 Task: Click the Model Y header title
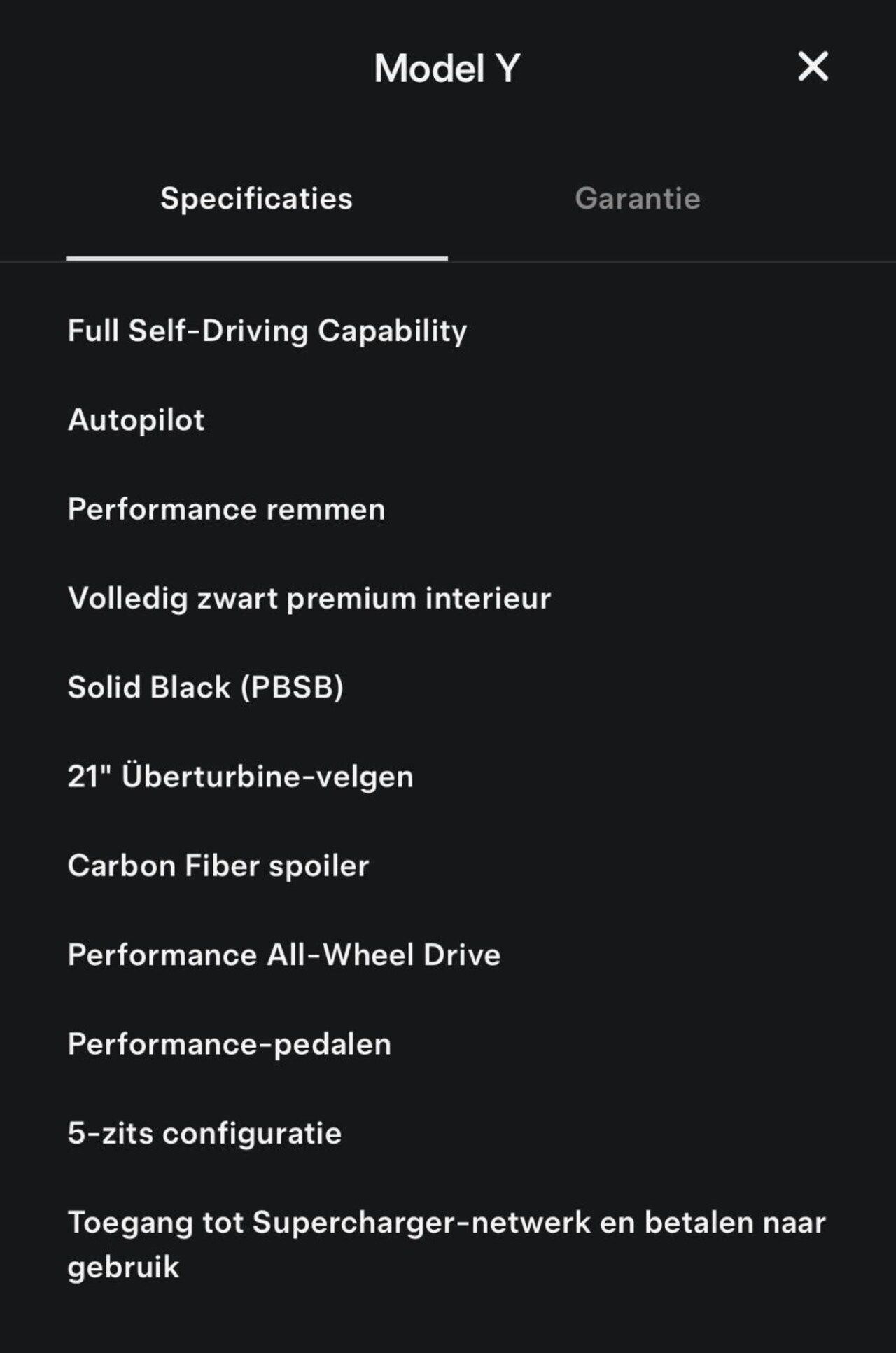(x=447, y=69)
